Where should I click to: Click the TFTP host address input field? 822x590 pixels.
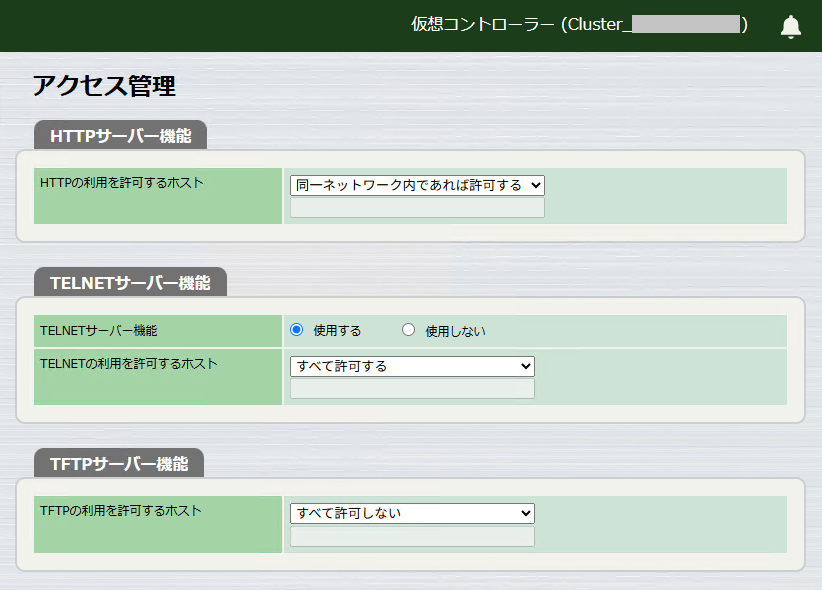point(412,537)
